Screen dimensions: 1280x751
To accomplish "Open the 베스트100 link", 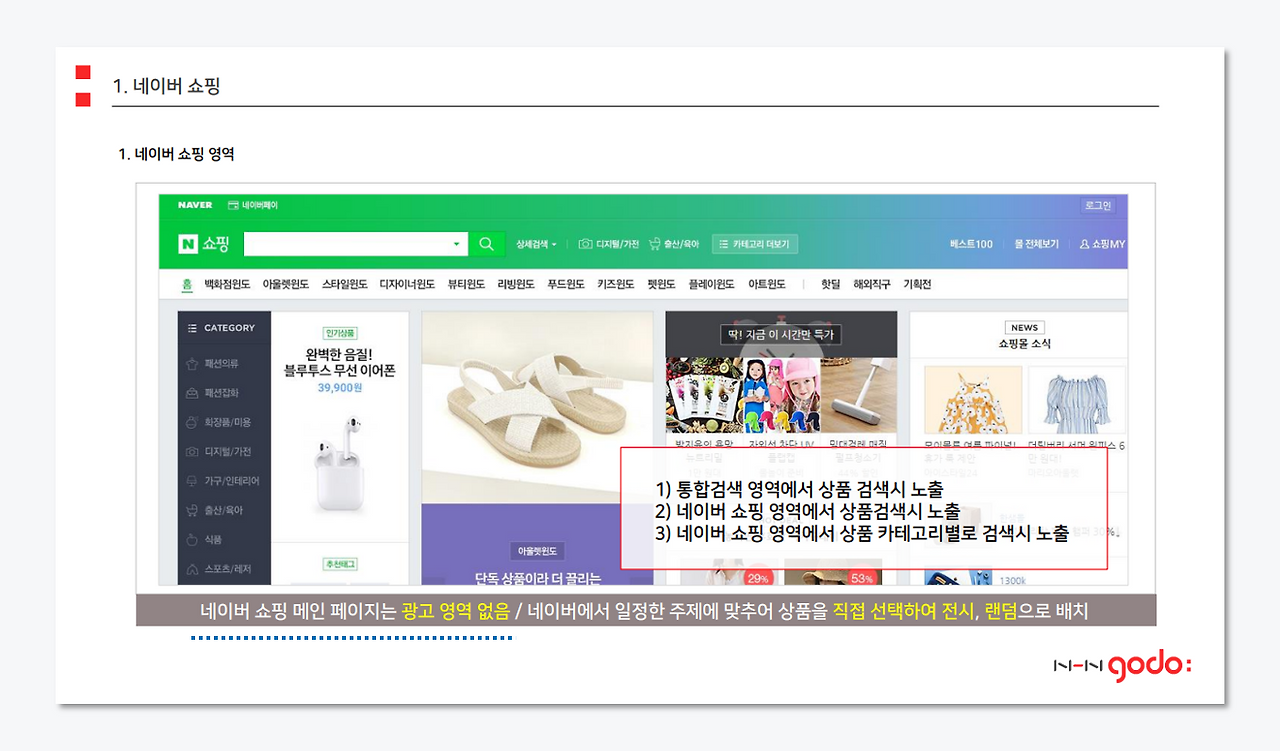I will (971, 244).
